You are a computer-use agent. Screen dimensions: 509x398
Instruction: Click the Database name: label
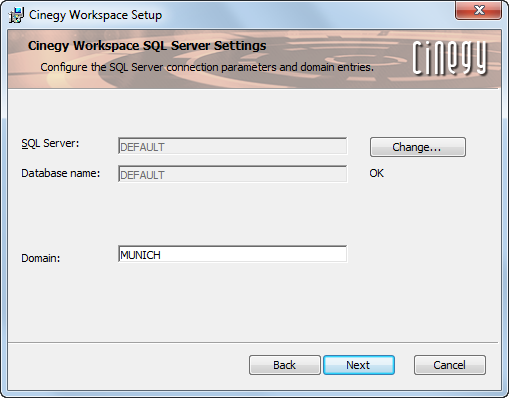click(61, 173)
